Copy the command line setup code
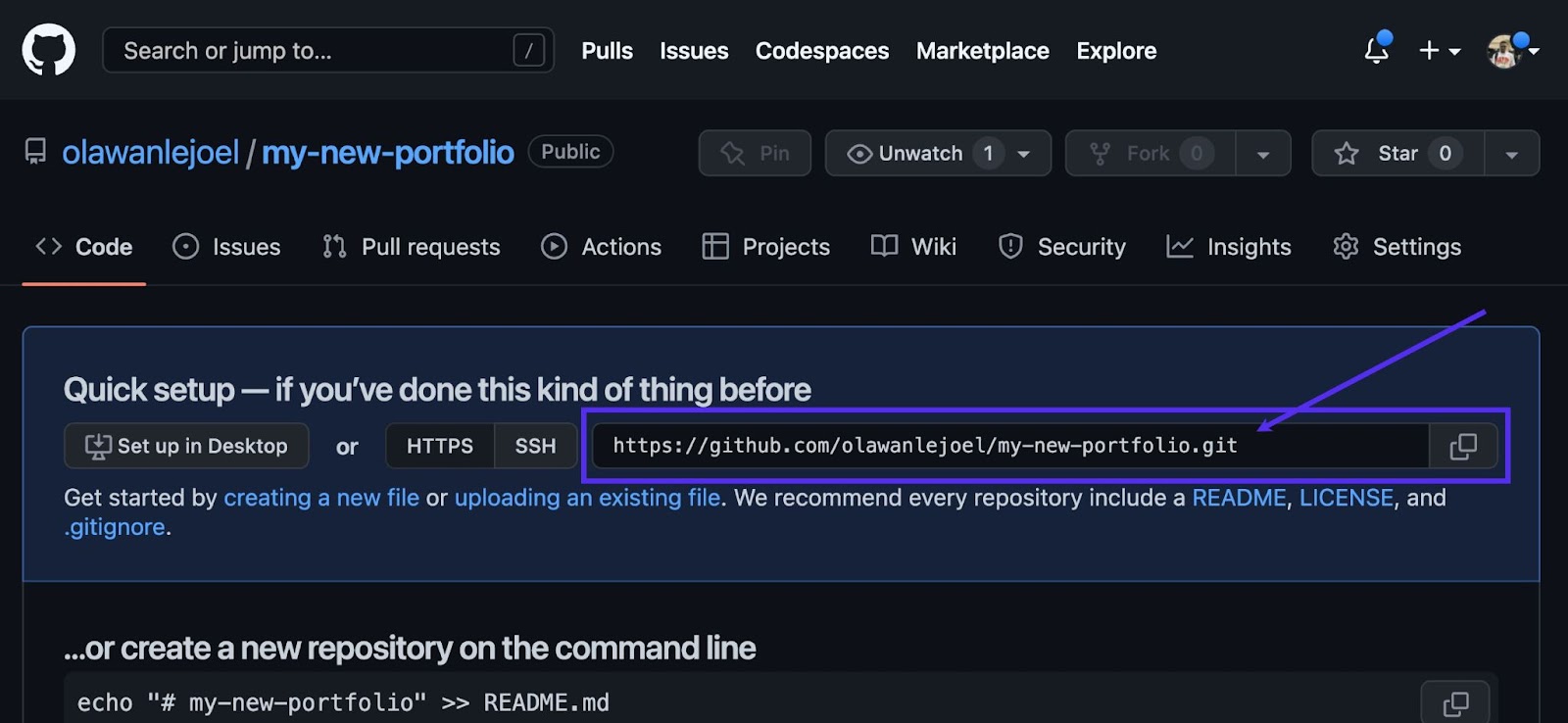Screen dimensions: 1568x723 pos(1455,702)
